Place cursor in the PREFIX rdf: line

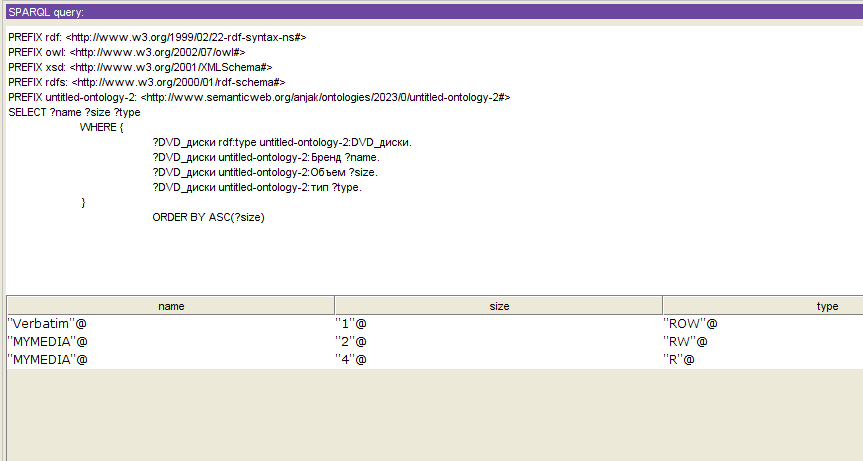157,37
